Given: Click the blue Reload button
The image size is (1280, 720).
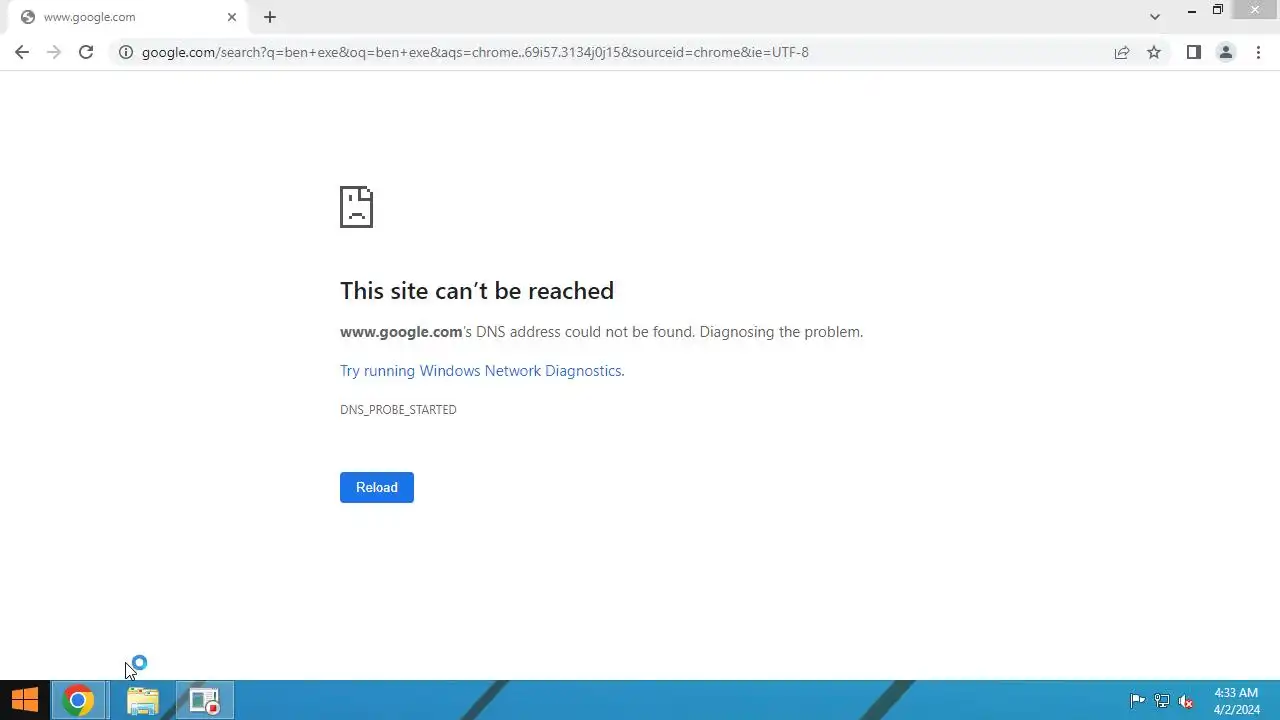Looking at the screenshot, I should (377, 487).
